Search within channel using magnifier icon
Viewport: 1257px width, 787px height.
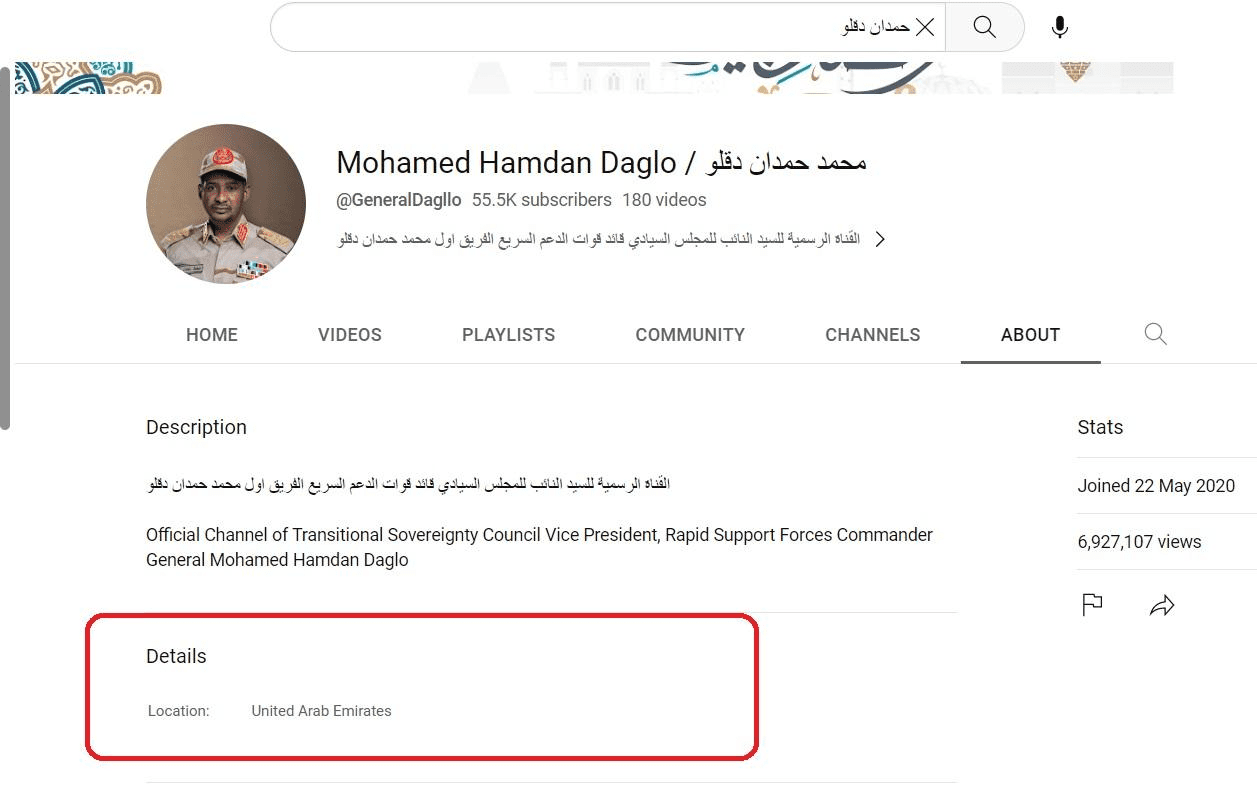coord(1155,334)
